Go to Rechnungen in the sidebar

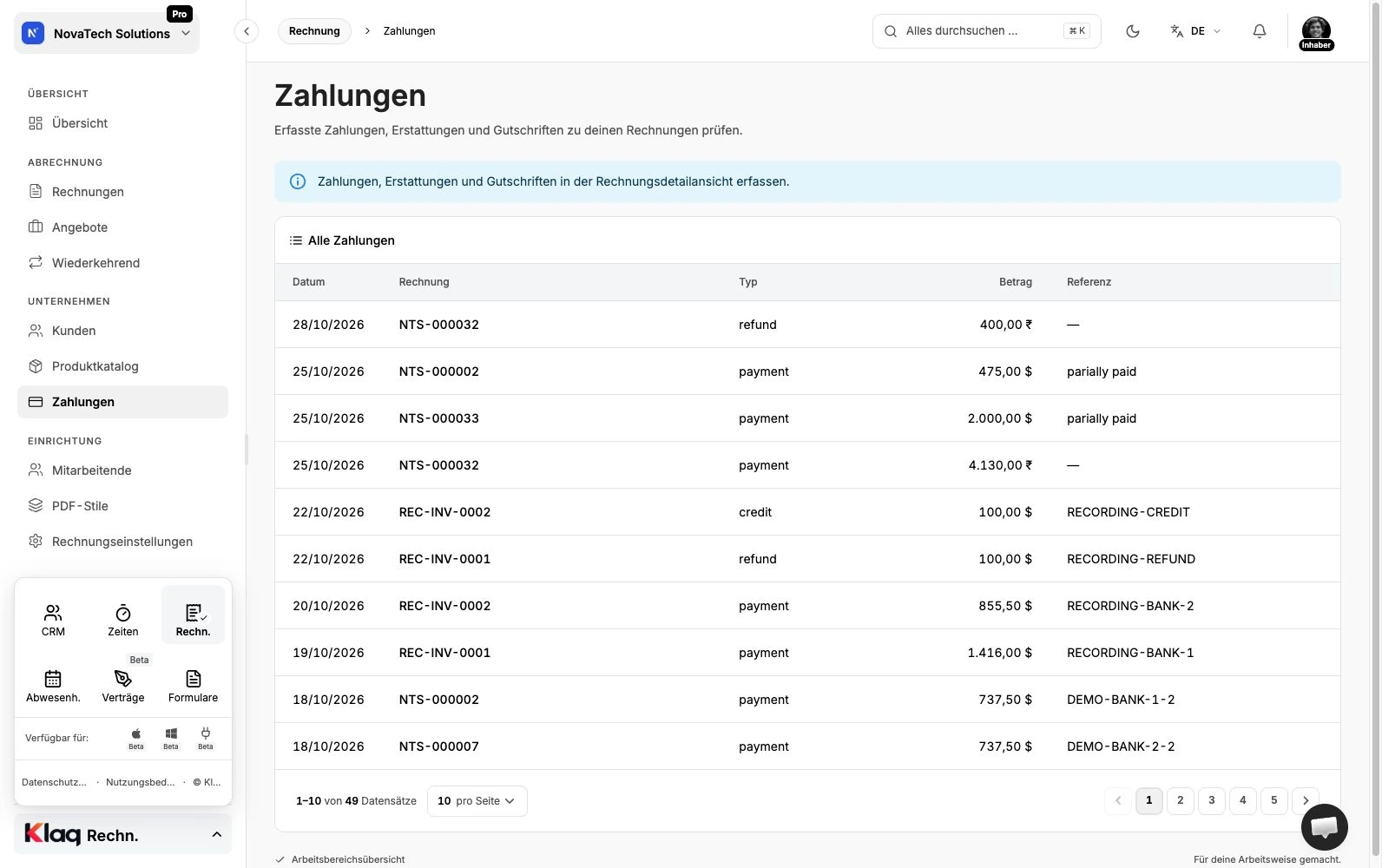point(122,192)
